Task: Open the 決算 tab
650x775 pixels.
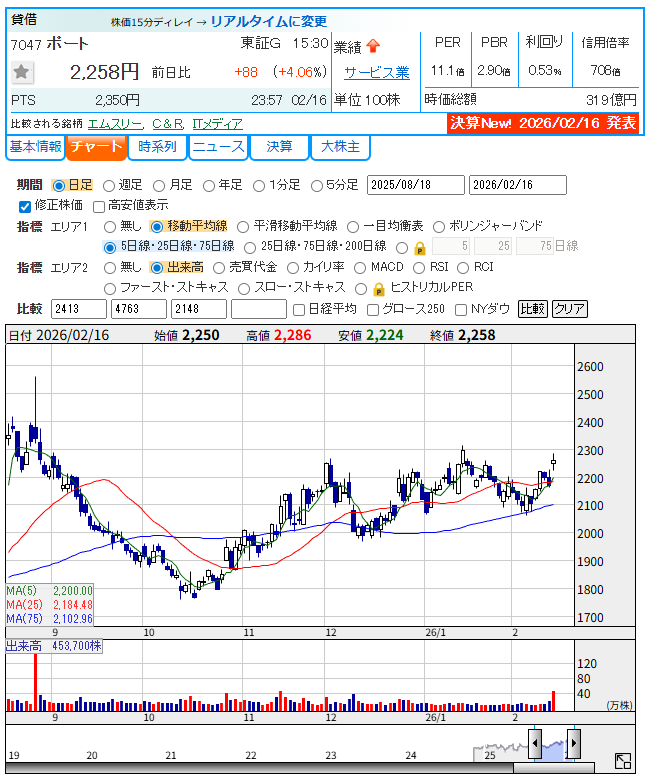Action: [279, 147]
